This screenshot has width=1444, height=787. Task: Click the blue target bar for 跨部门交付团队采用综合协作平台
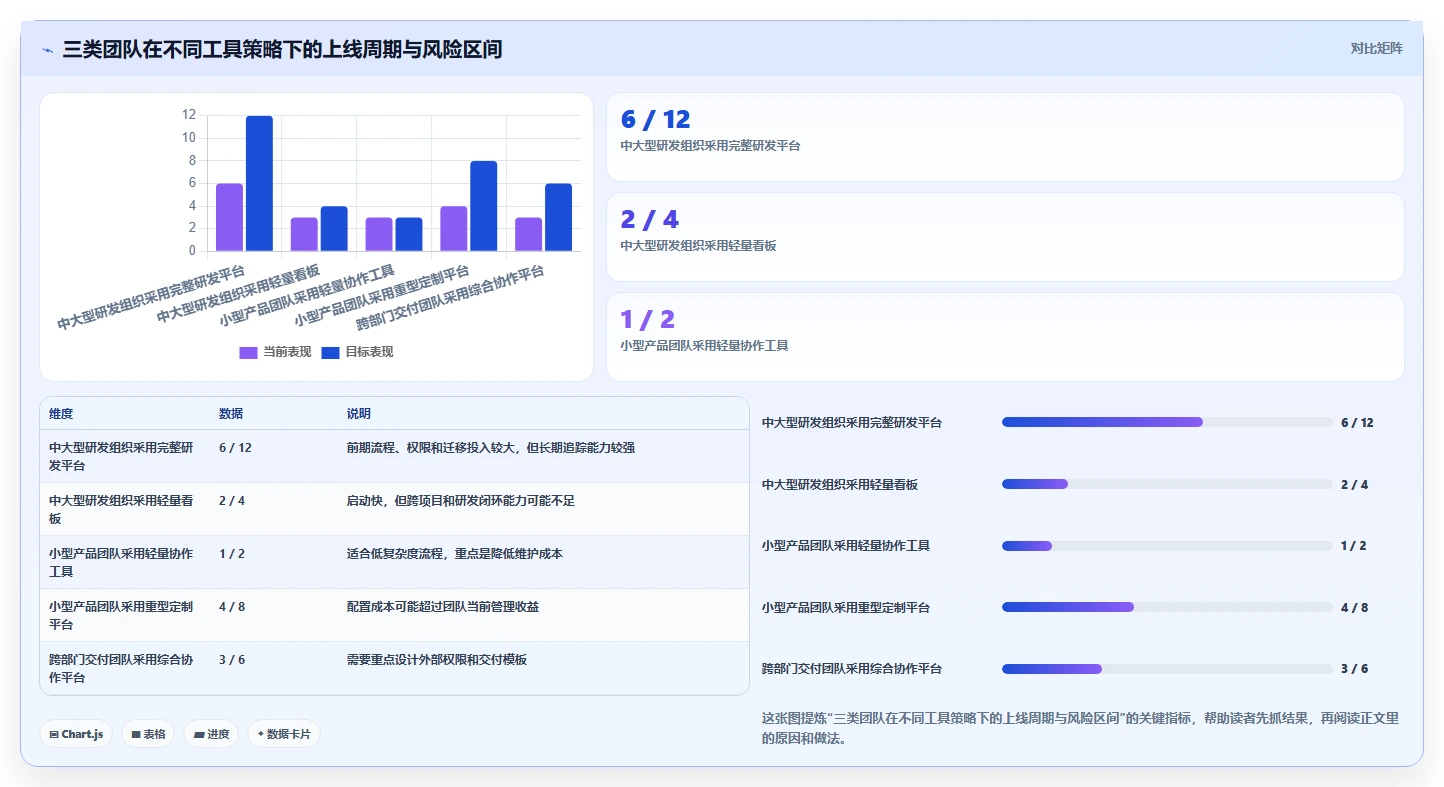pyautogui.click(x=558, y=217)
